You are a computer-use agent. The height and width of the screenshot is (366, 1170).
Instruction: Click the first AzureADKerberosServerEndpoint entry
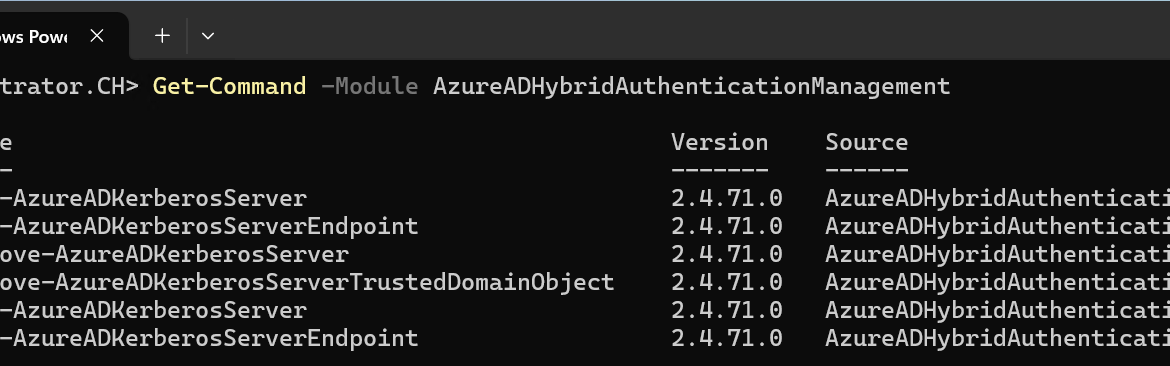tap(210, 226)
